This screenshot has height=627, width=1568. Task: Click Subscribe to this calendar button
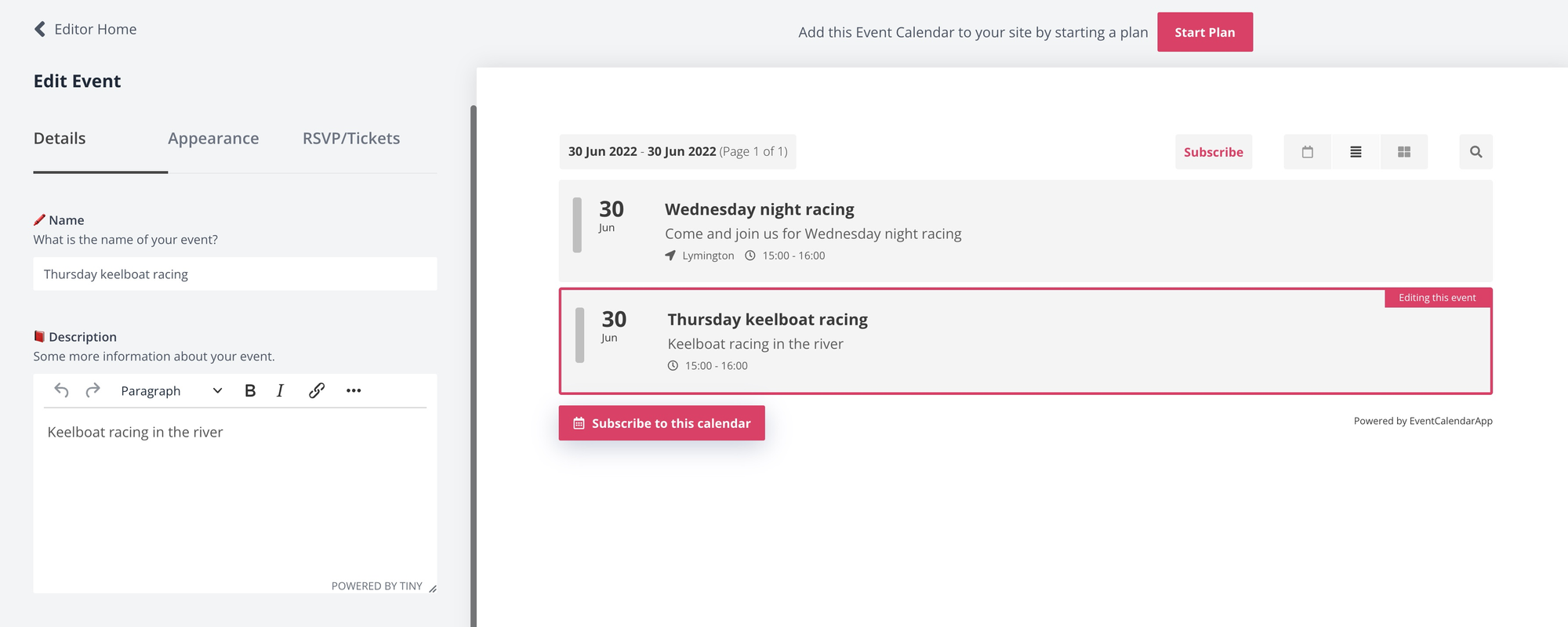662,423
